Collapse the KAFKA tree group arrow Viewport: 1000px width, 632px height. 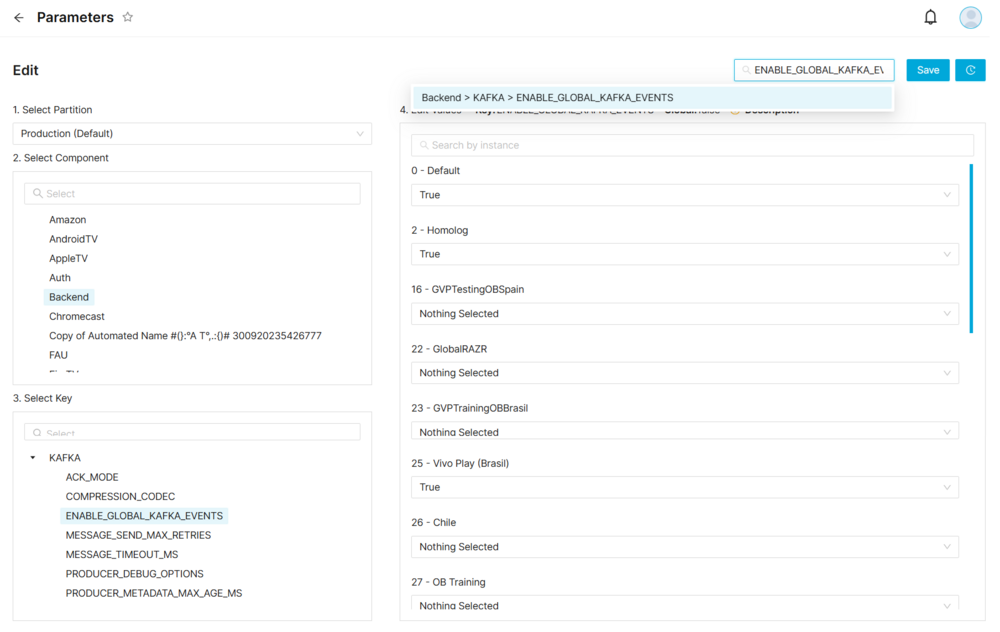[x=33, y=458]
